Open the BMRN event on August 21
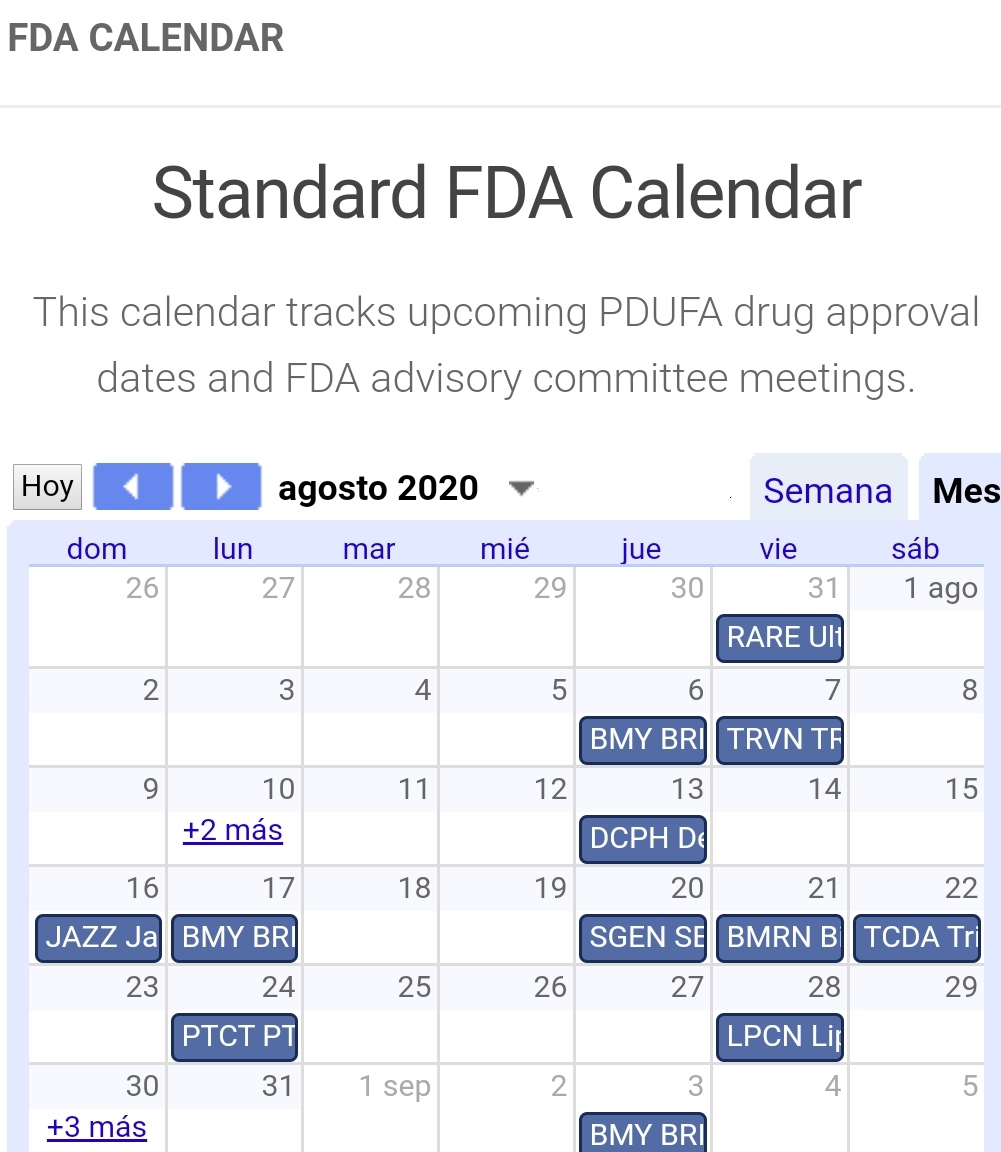This screenshot has height=1152, width=1001. tap(780, 937)
